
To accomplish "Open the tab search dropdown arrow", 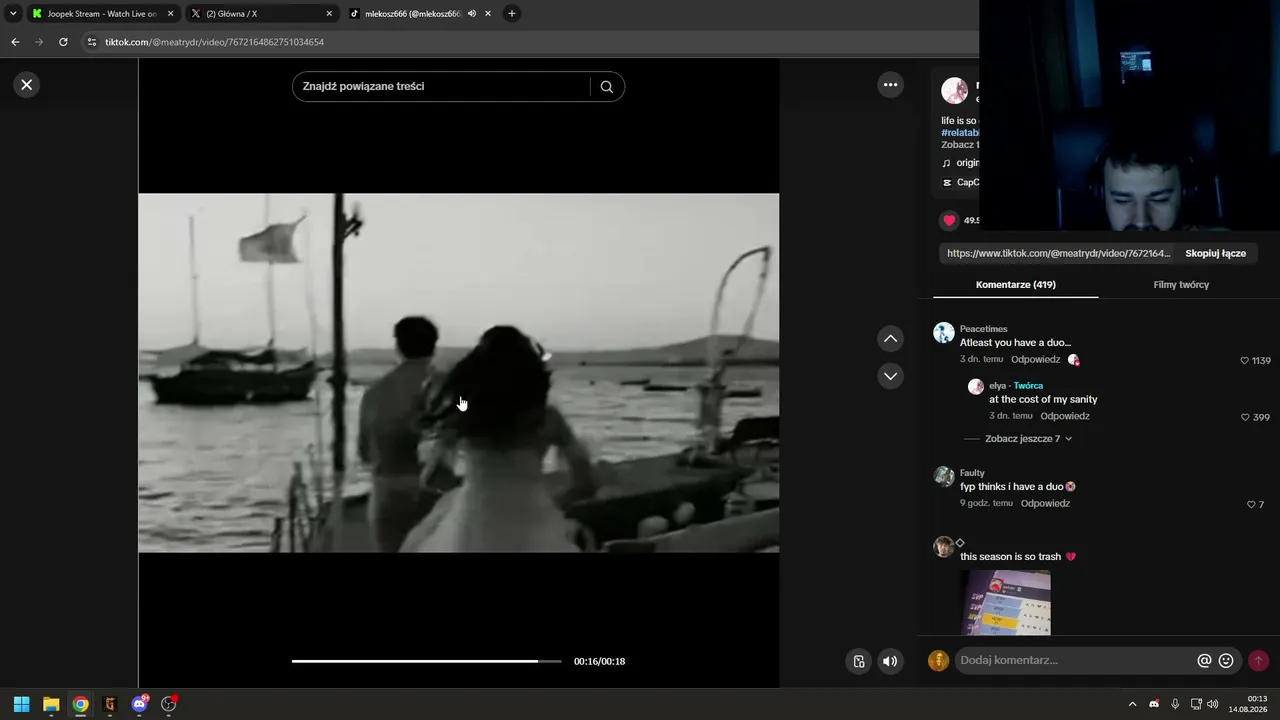I will (x=13, y=14).
